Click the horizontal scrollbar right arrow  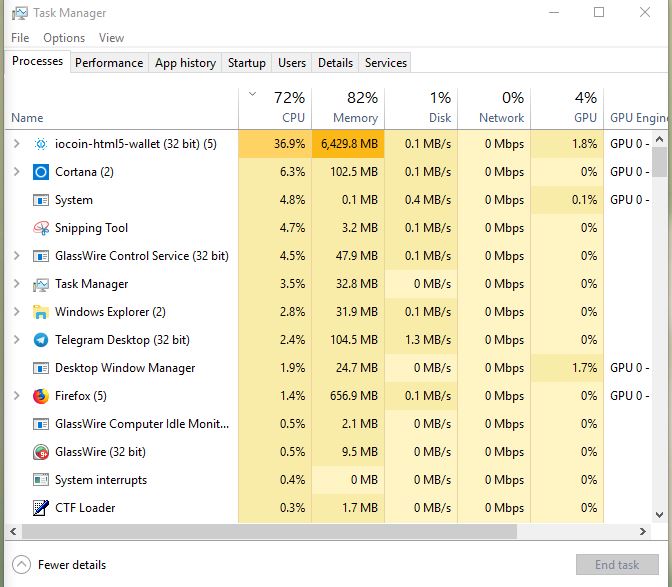click(x=642, y=532)
